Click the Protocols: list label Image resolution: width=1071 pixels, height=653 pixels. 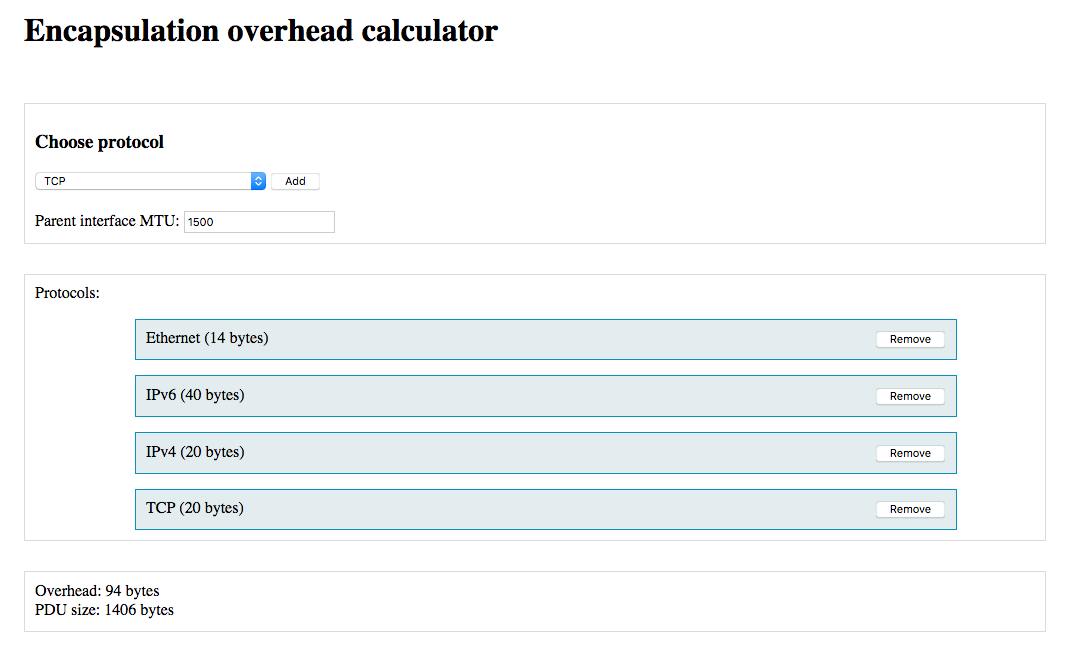coord(67,293)
